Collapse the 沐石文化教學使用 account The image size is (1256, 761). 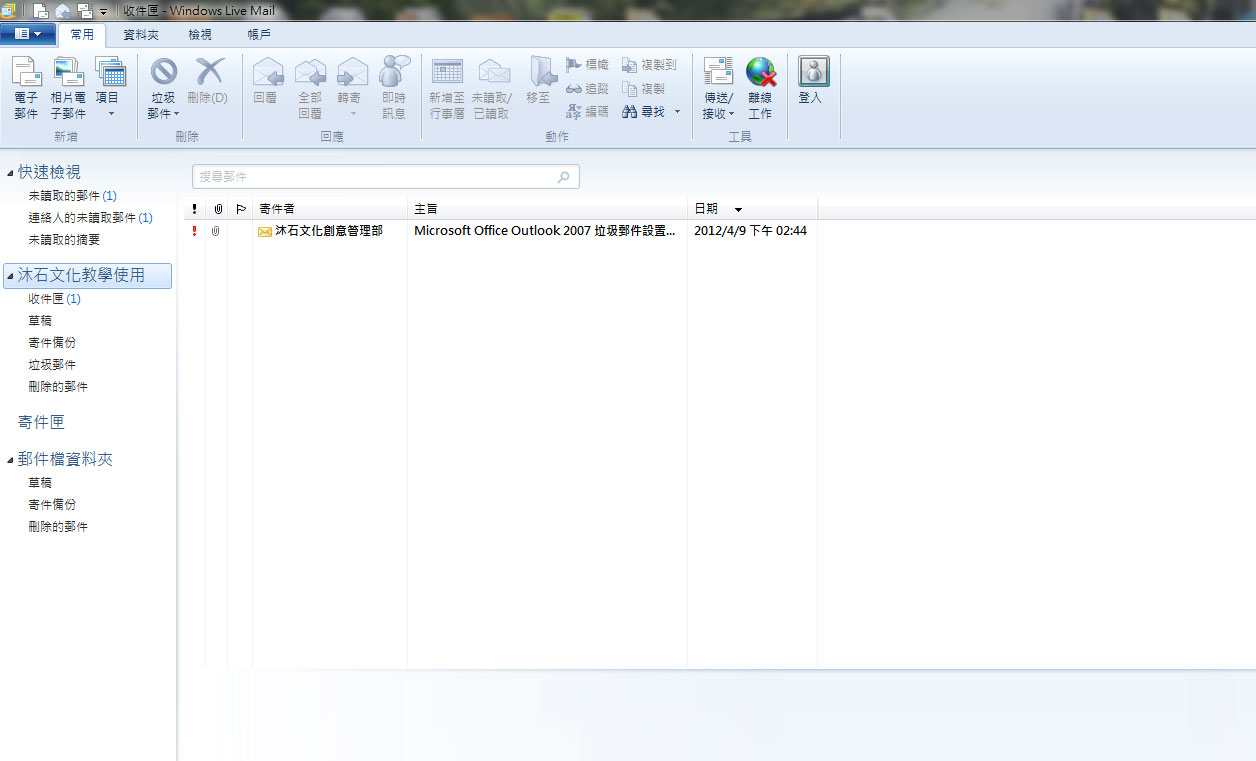(10, 275)
